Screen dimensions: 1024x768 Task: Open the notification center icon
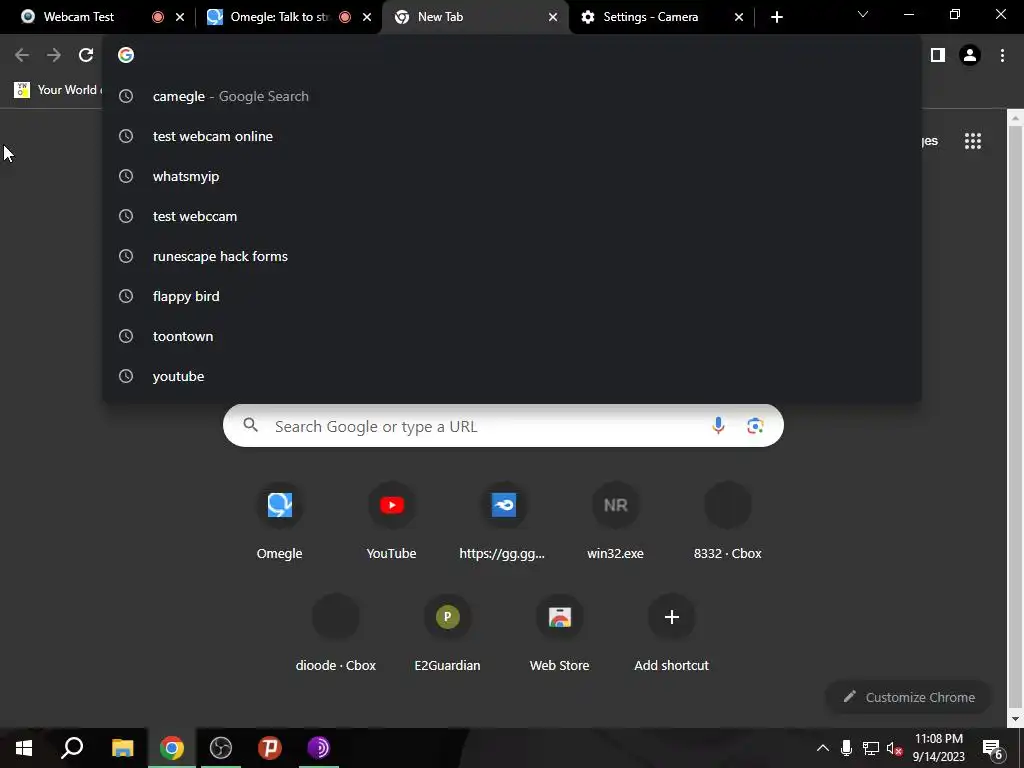tap(992, 749)
